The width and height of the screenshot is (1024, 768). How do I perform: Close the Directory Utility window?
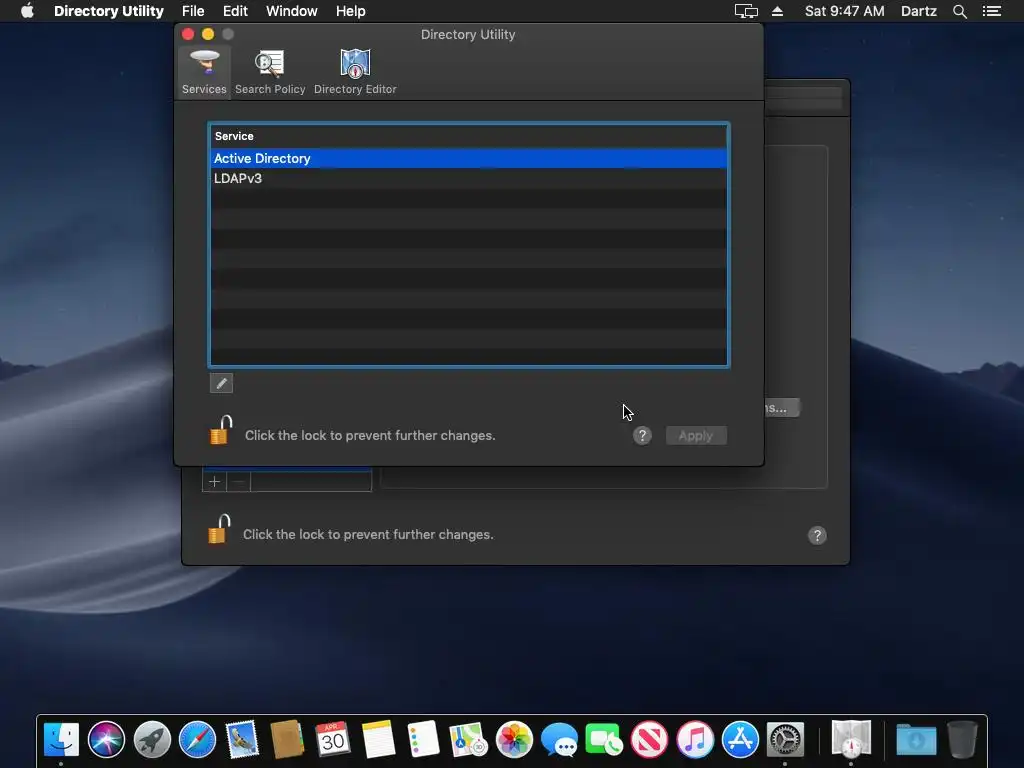(x=188, y=34)
